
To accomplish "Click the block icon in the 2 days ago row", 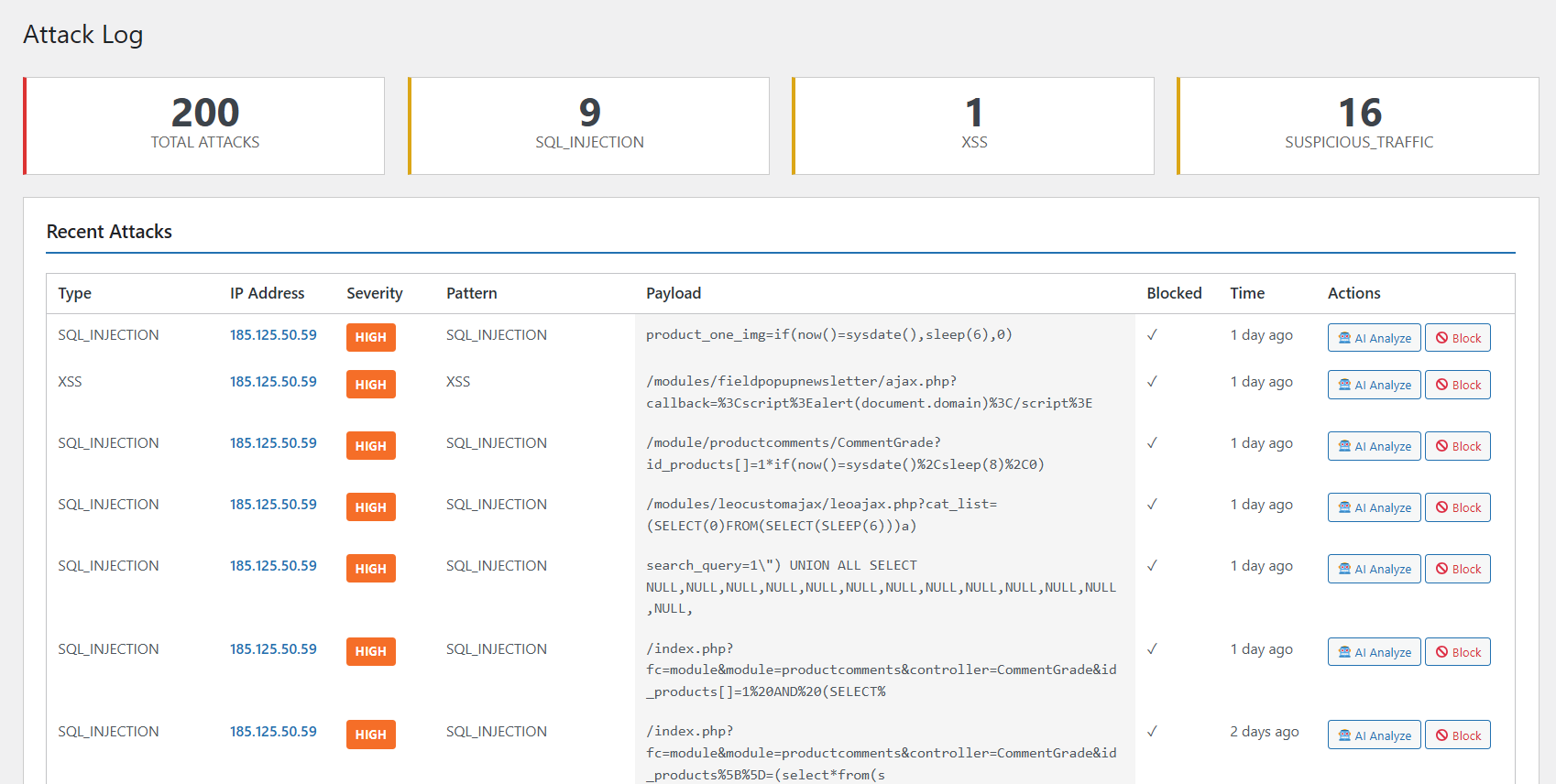I will tap(1441, 735).
